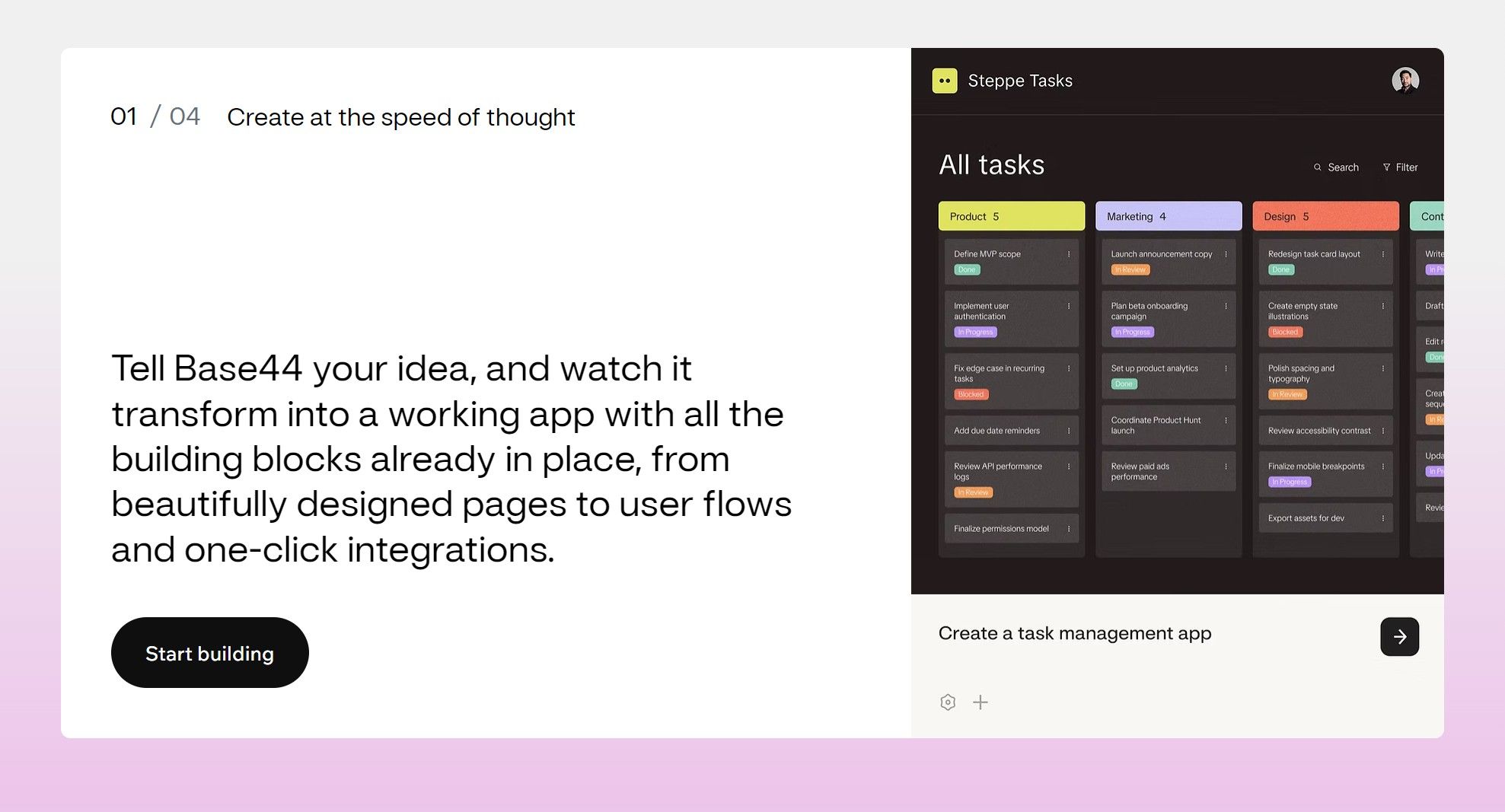Click the plus icon to add attachment
The image size is (1505, 812).
980,702
